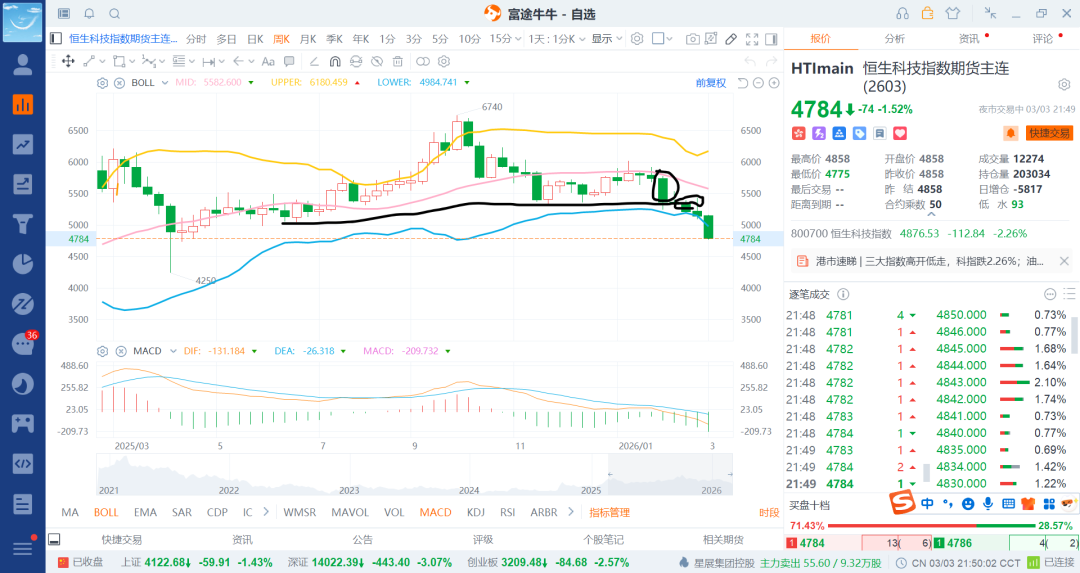Open the 个股笔记 bottom tab
The image size is (1080, 573).
tap(603, 540)
